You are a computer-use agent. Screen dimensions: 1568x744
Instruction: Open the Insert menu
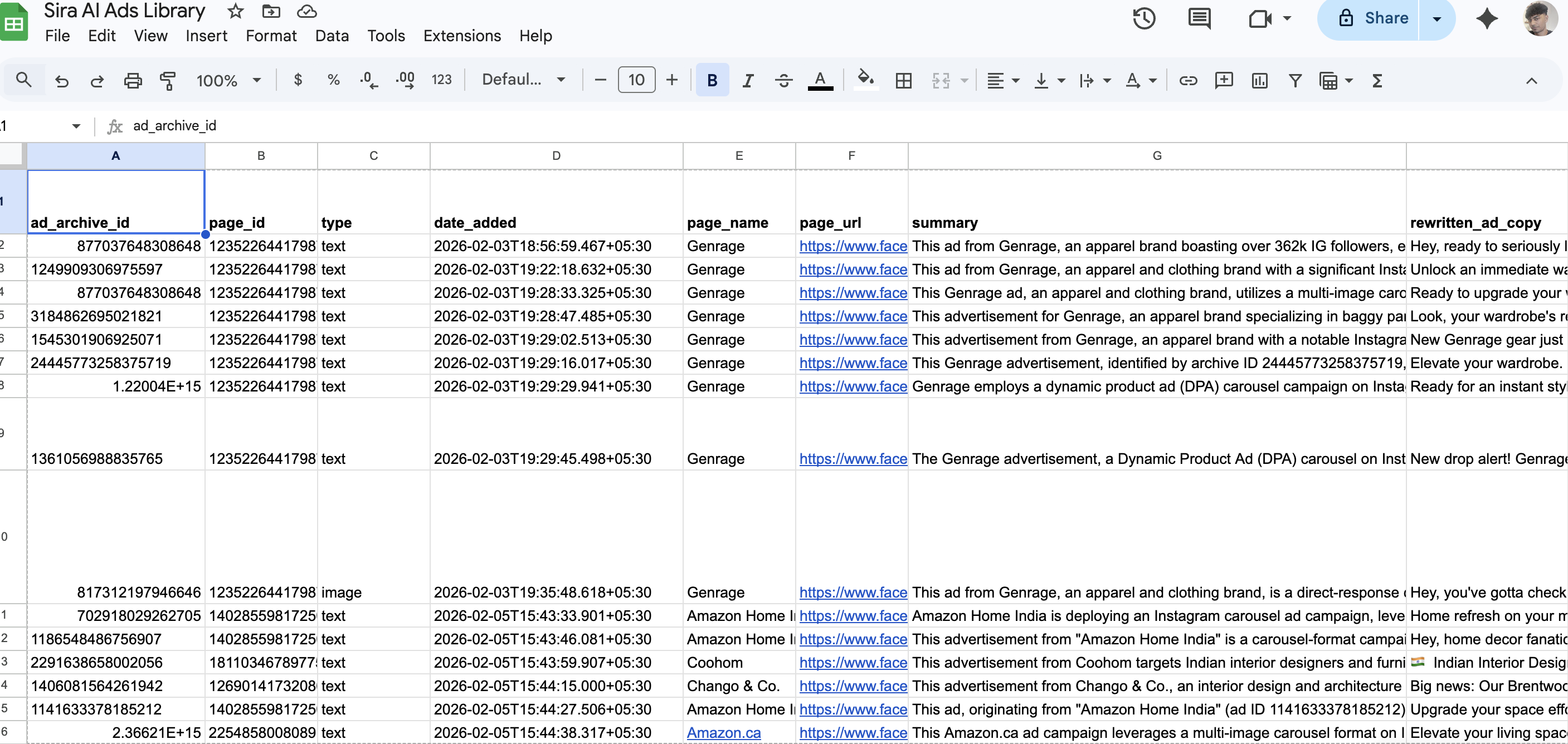(x=206, y=36)
